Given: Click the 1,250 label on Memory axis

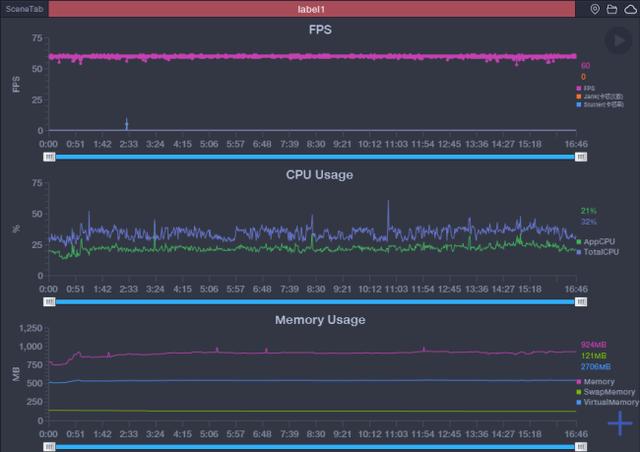Looking at the screenshot, I should click(31, 328).
